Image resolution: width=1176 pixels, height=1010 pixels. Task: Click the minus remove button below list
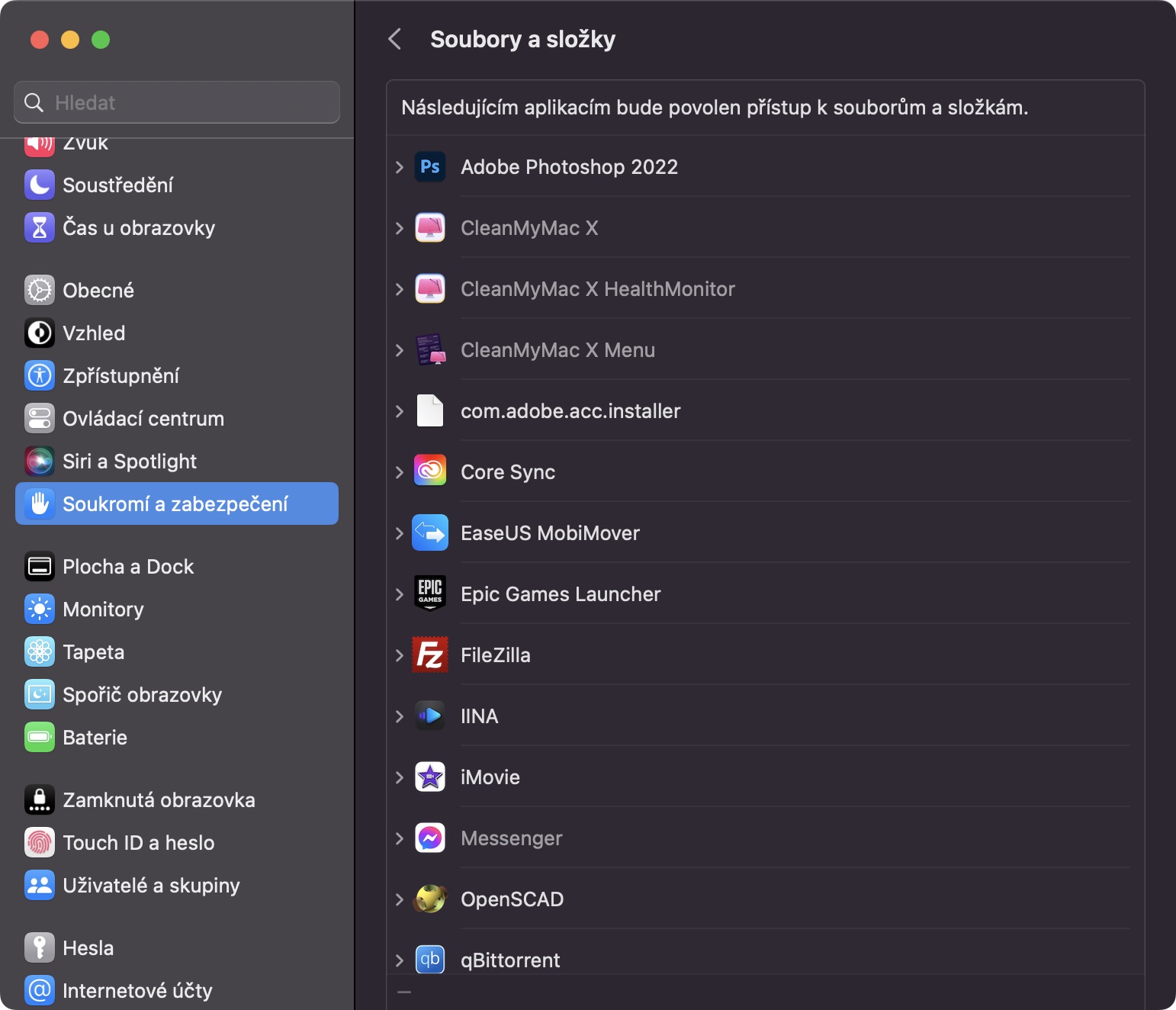[x=404, y=992]
